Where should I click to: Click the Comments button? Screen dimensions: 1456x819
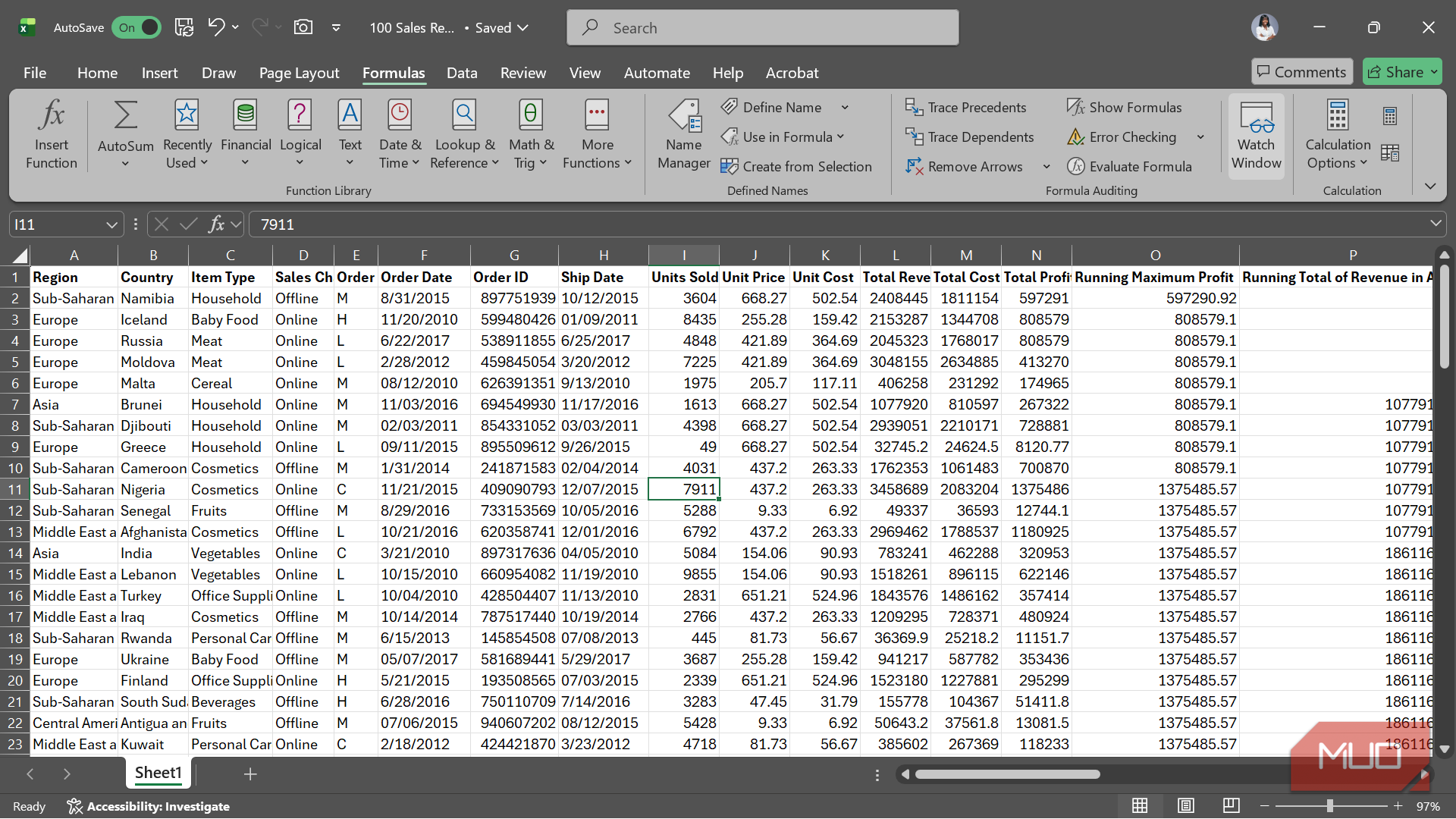pyautogui.click(x=1301, y=72)
